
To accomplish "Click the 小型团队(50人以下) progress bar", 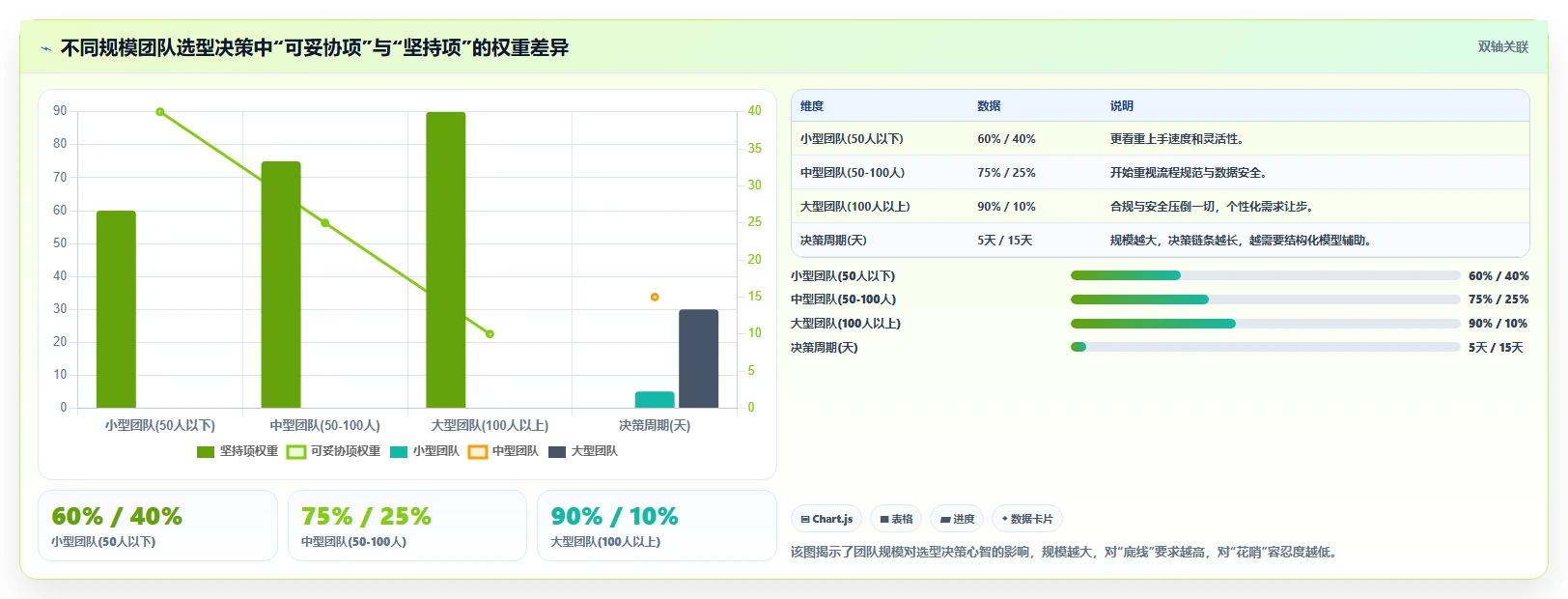I will point(1265,275).
